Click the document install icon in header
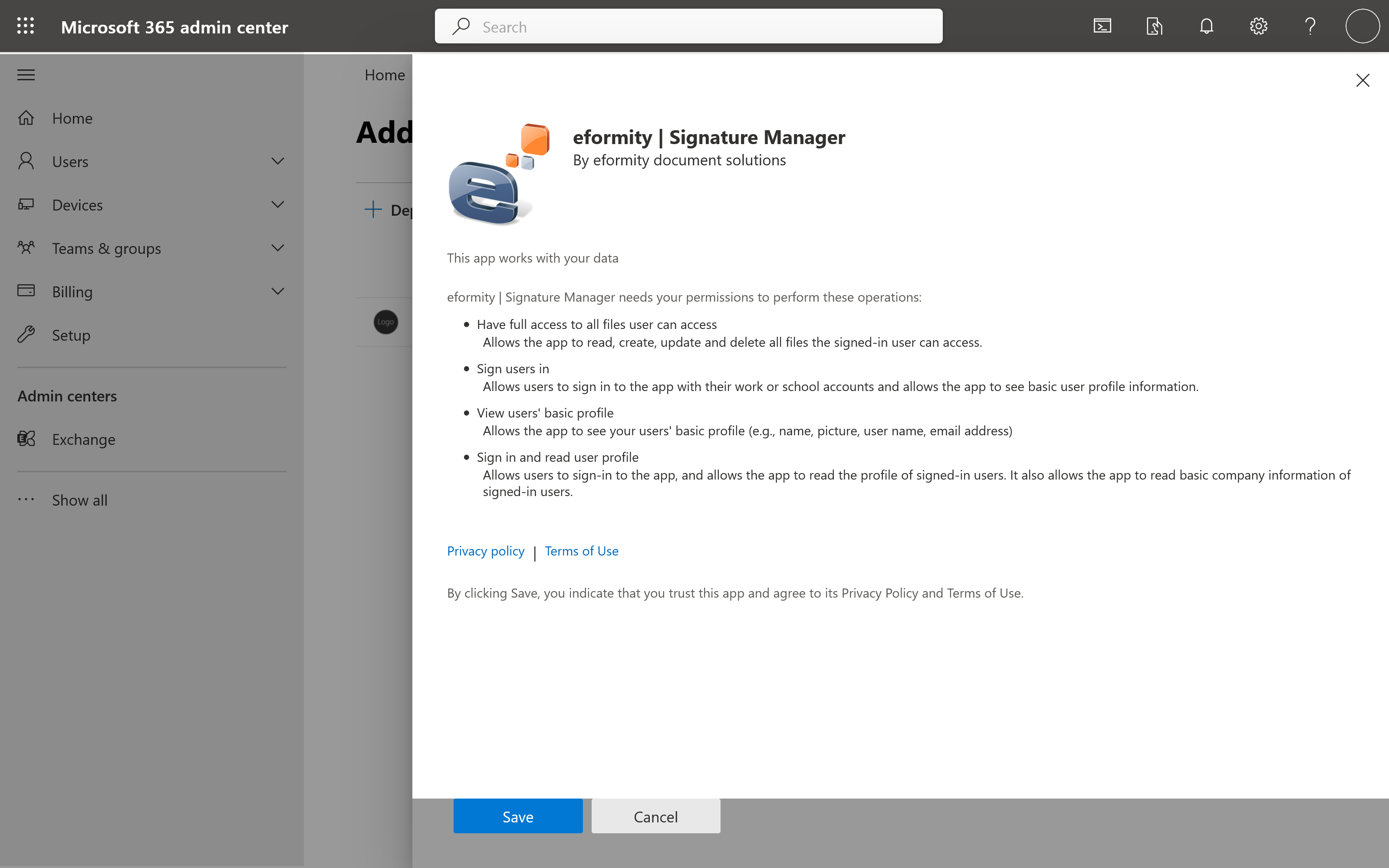 [x=1154, y=26]
